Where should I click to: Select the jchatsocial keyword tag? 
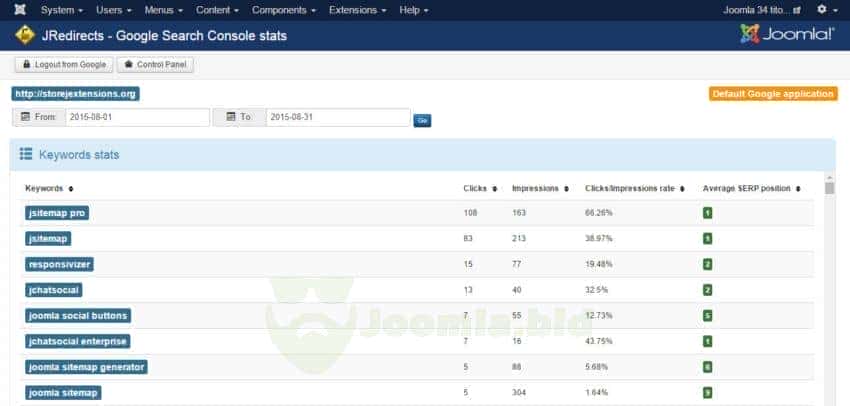(54, 290)
